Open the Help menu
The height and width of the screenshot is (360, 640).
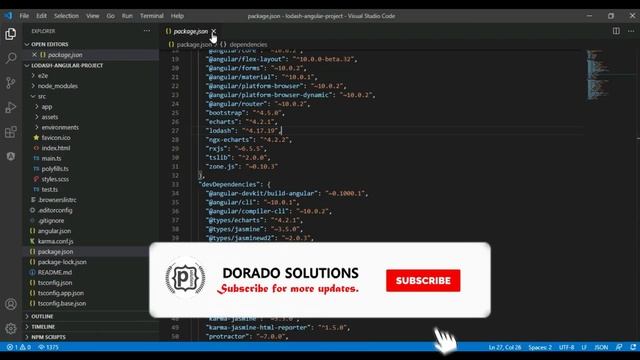pyautogui.click(x=177, y=16)
